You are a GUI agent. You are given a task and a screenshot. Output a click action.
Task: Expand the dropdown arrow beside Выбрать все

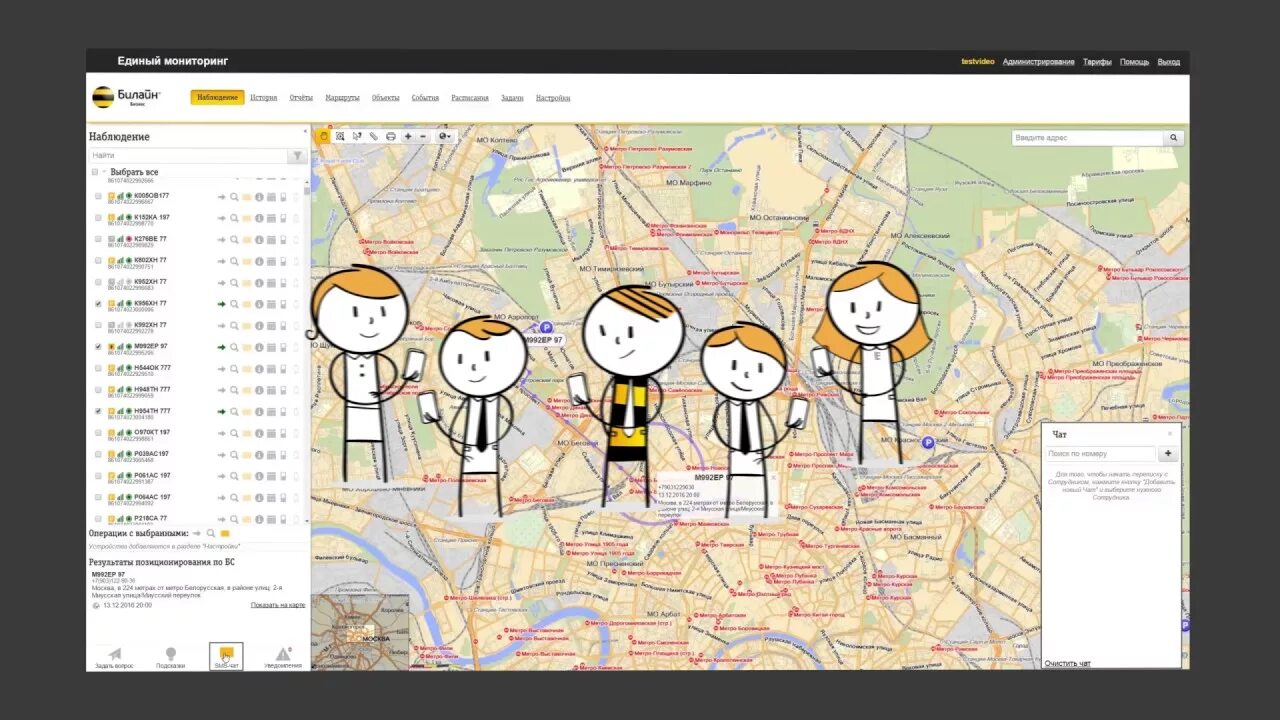pos(104,172)
